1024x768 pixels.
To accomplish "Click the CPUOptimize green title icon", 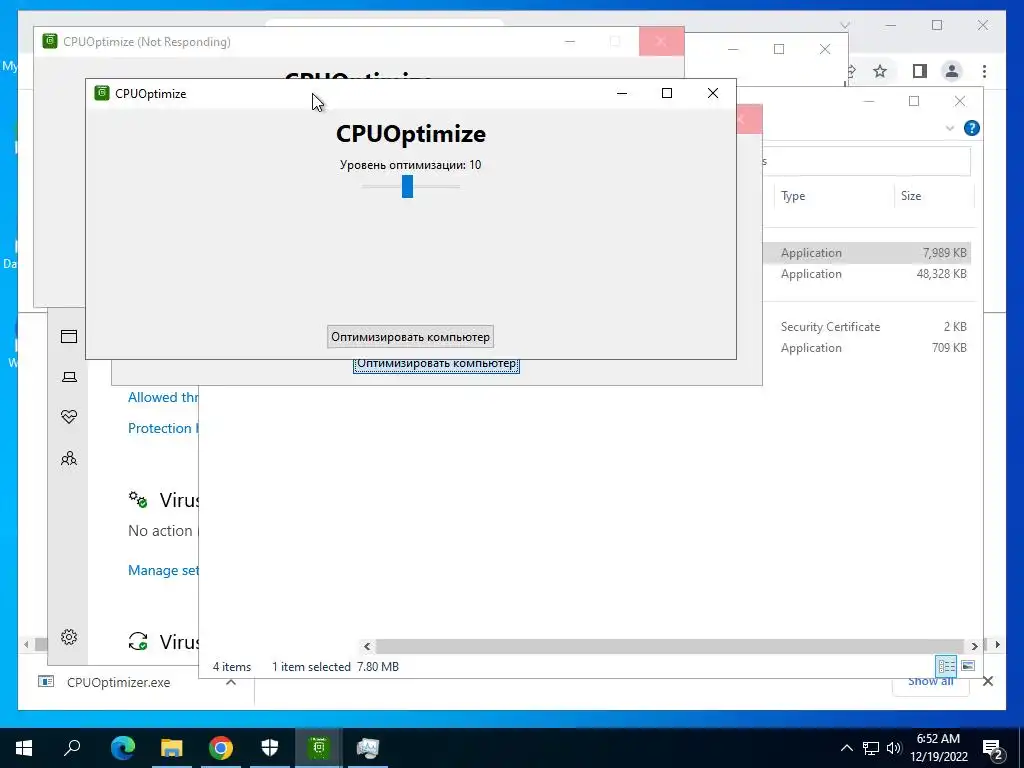I will 101,93.
